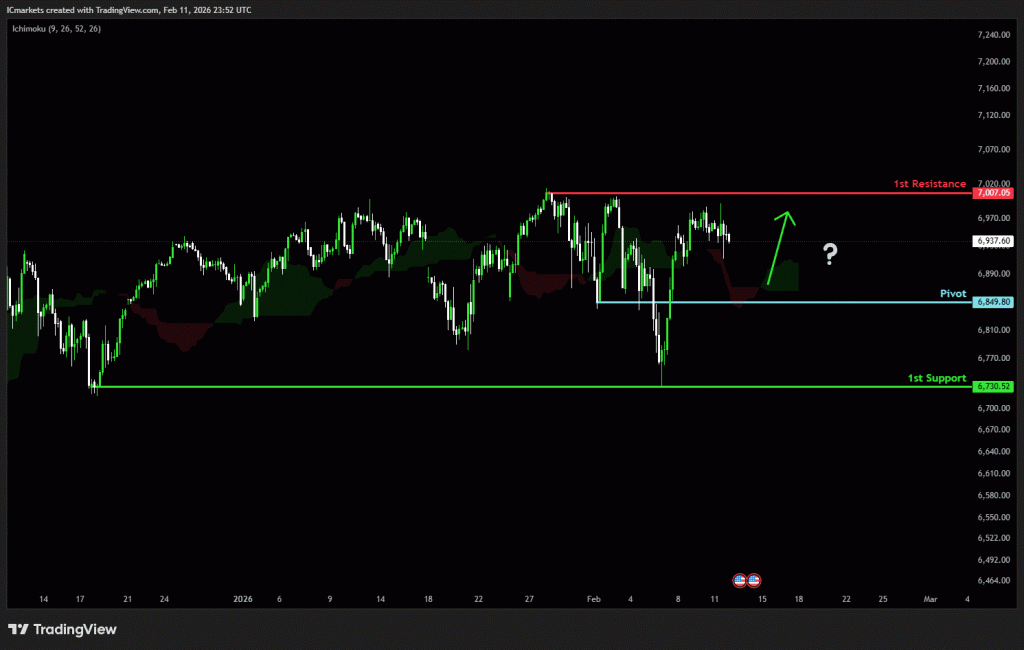Click the ICmarkets TradingView.com attribution text
The width and height of the screenshot is (1024, 650).
(x=128, y=9)
